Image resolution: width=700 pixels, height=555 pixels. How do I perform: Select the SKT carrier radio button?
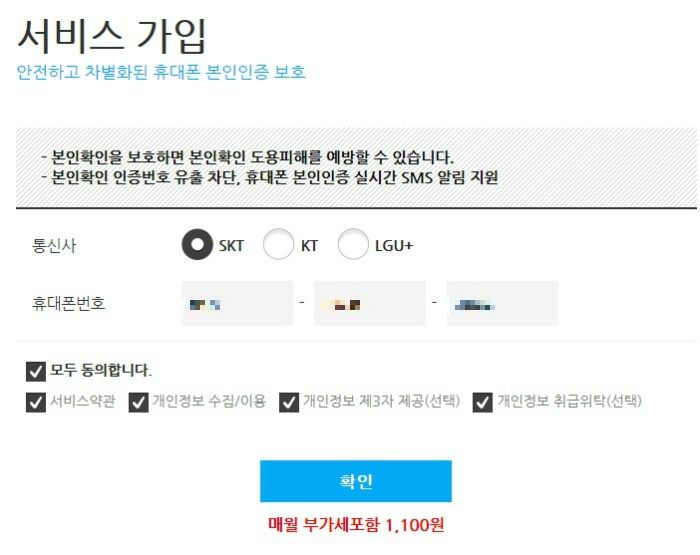tap(197, 244)
